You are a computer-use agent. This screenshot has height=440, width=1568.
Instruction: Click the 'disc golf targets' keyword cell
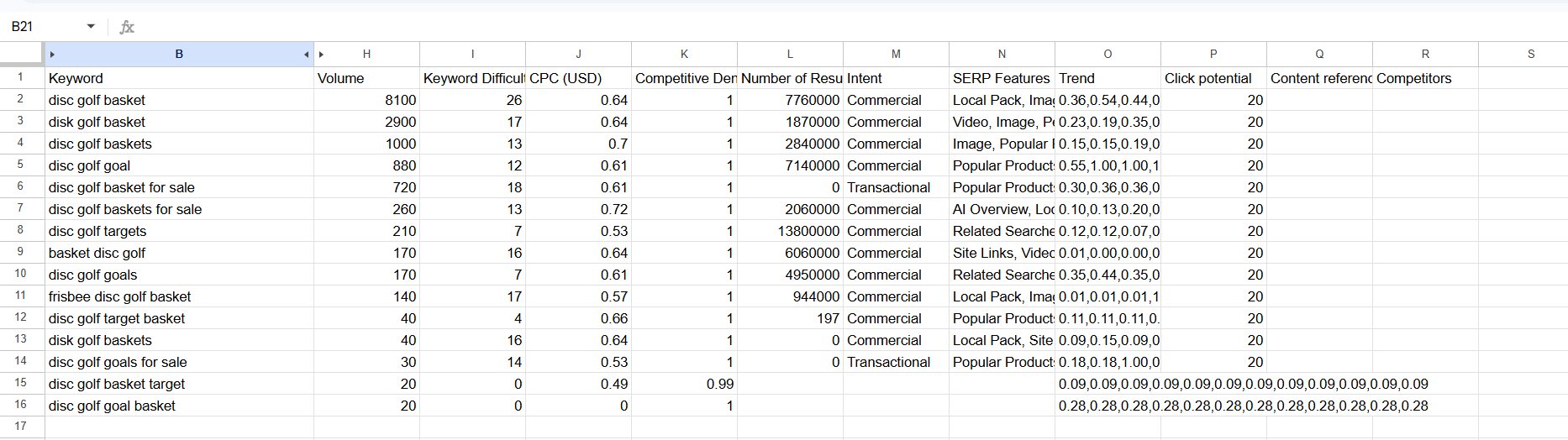point(179,231)
